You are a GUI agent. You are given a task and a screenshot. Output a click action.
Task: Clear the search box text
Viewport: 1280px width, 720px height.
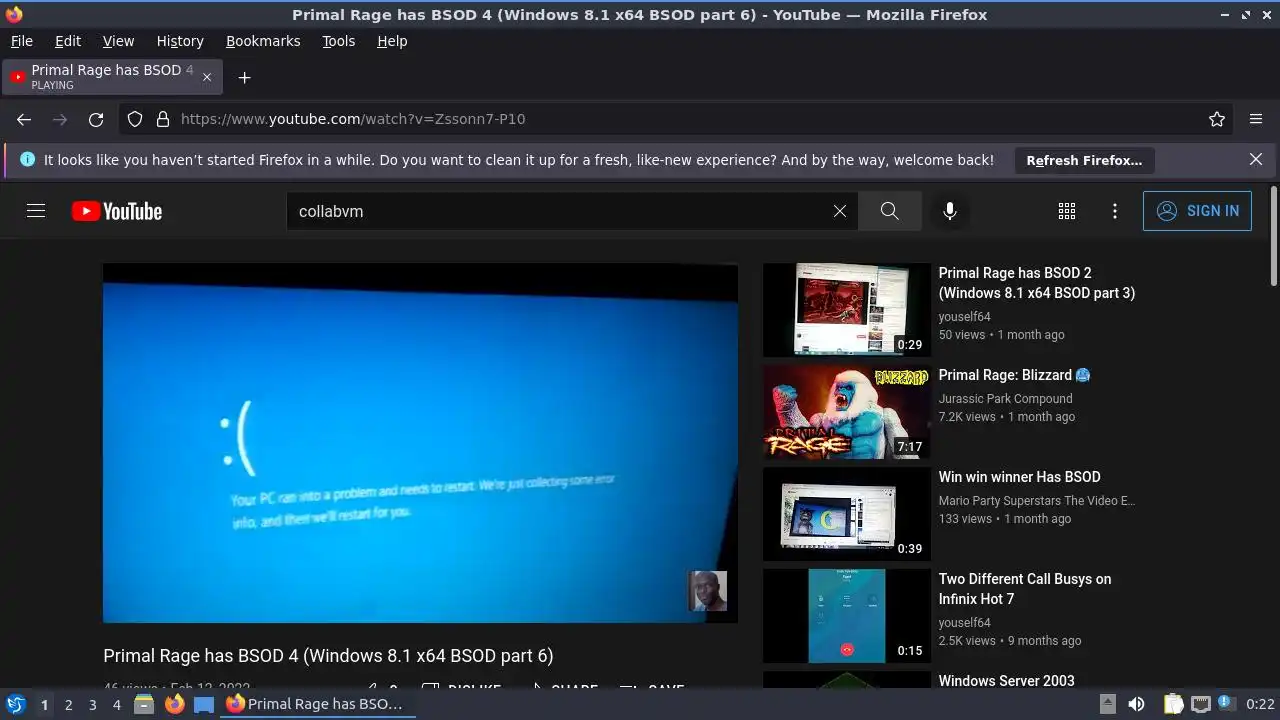840,211
